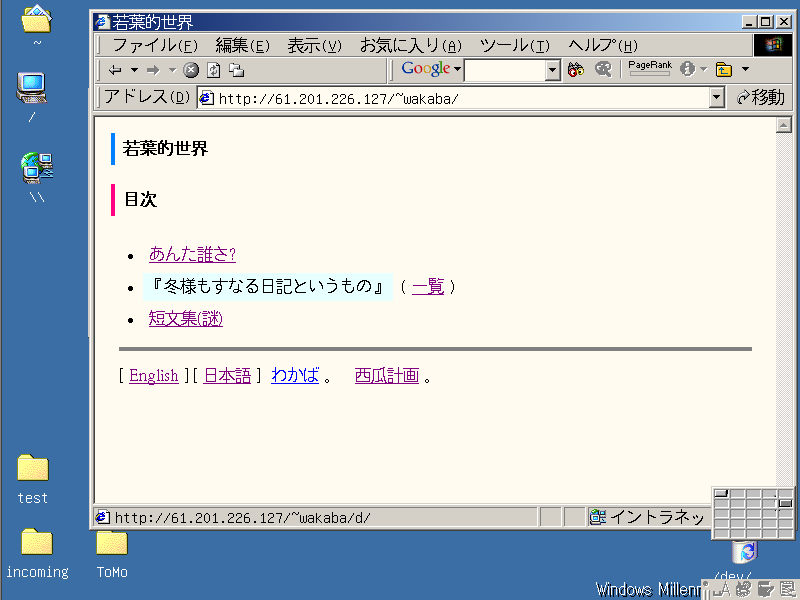Open the My Computer desktop icon
Screen dimensions: 800x600
click(33, 90)
